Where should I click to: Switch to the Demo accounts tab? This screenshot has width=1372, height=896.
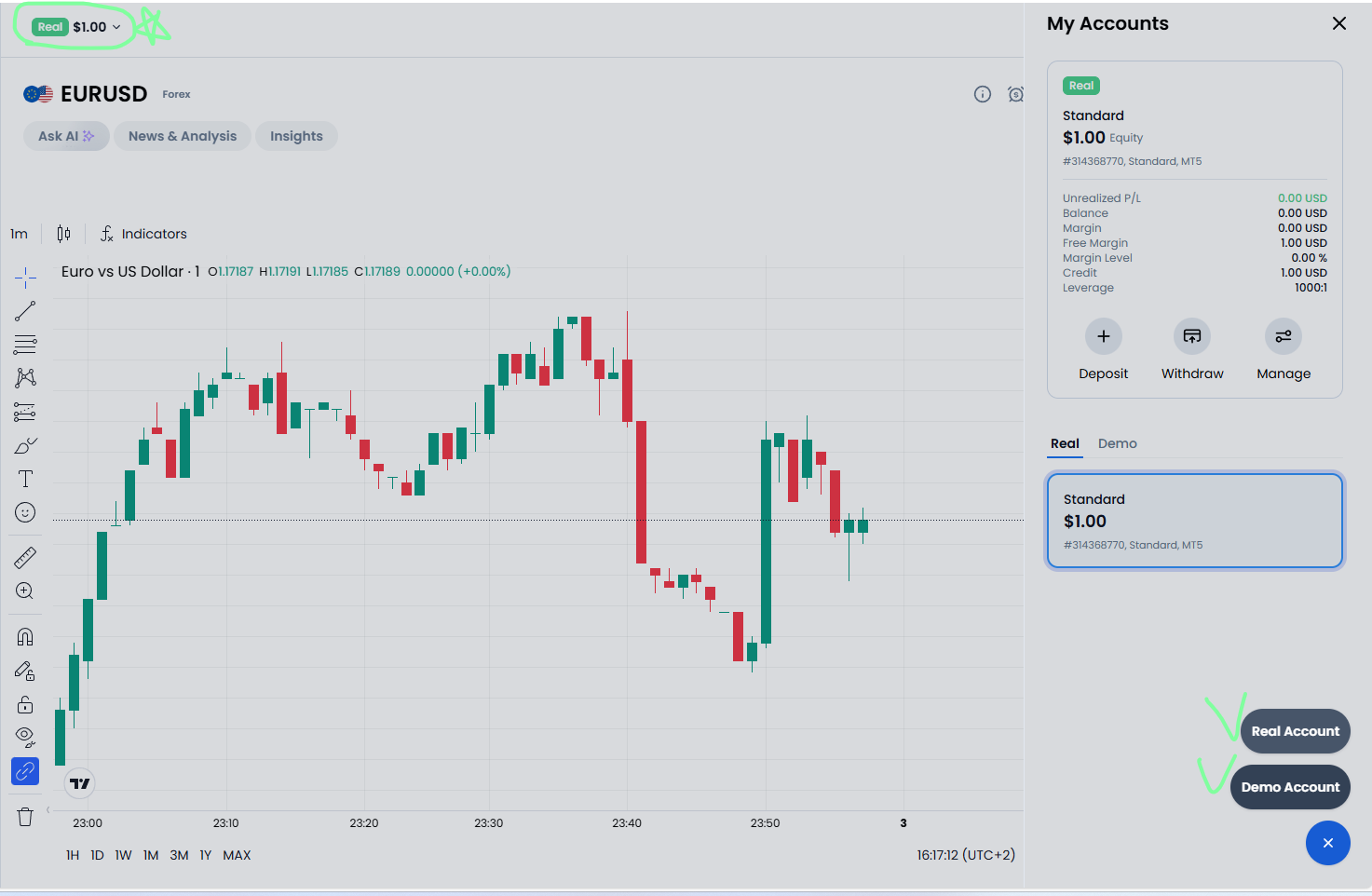[x=1117, y=443]
